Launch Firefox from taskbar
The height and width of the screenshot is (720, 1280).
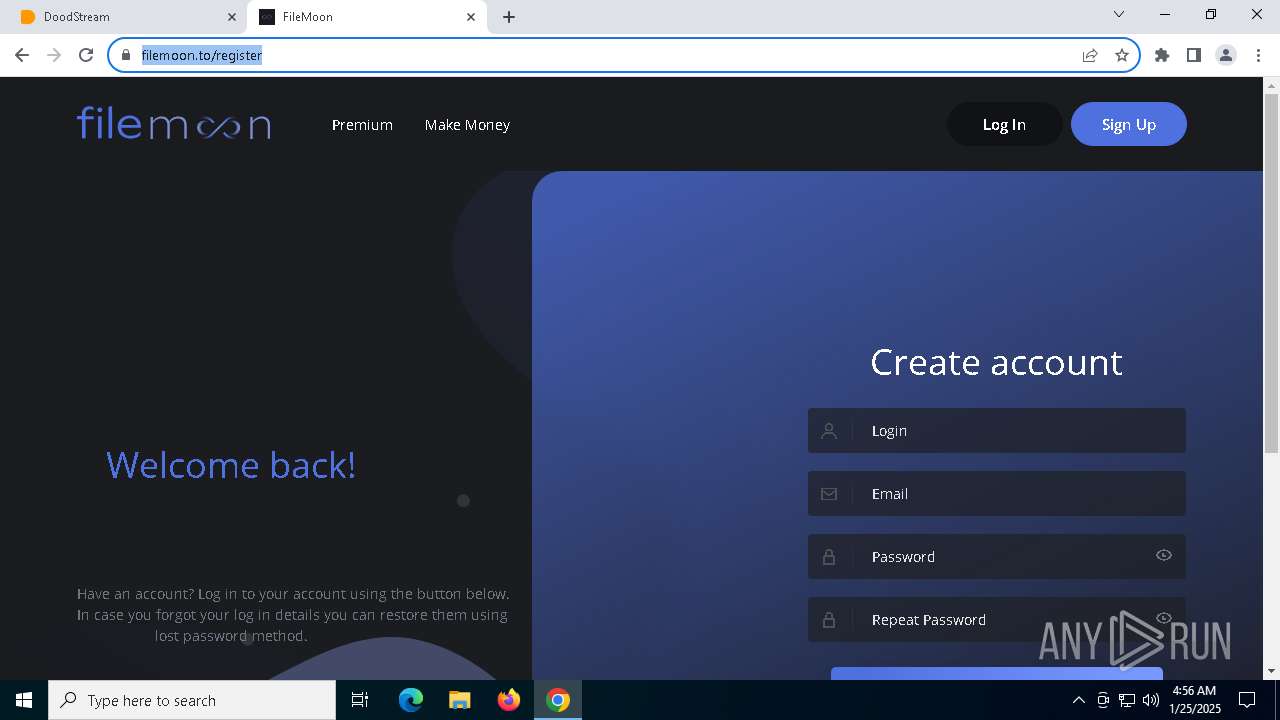(509, 700)
